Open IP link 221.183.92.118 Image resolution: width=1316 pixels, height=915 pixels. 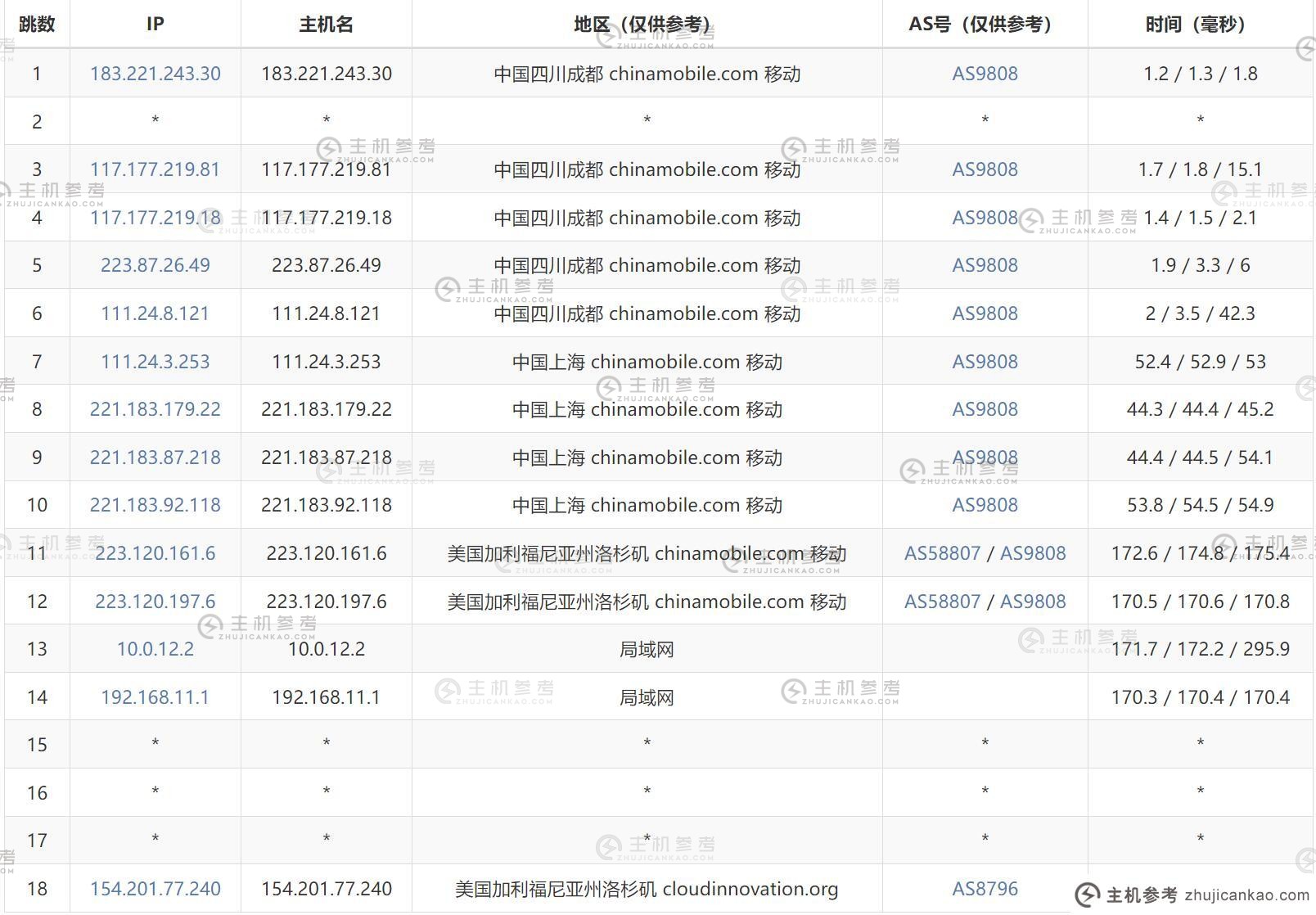(x=155, y=505)
